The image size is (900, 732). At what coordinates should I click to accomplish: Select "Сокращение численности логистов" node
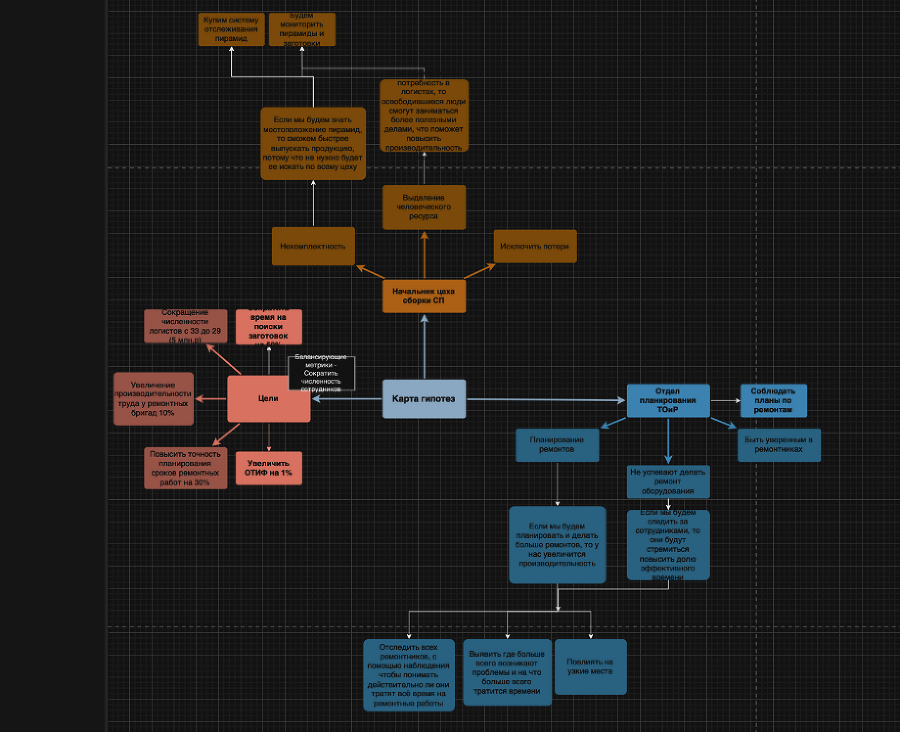tap(186, 326)
